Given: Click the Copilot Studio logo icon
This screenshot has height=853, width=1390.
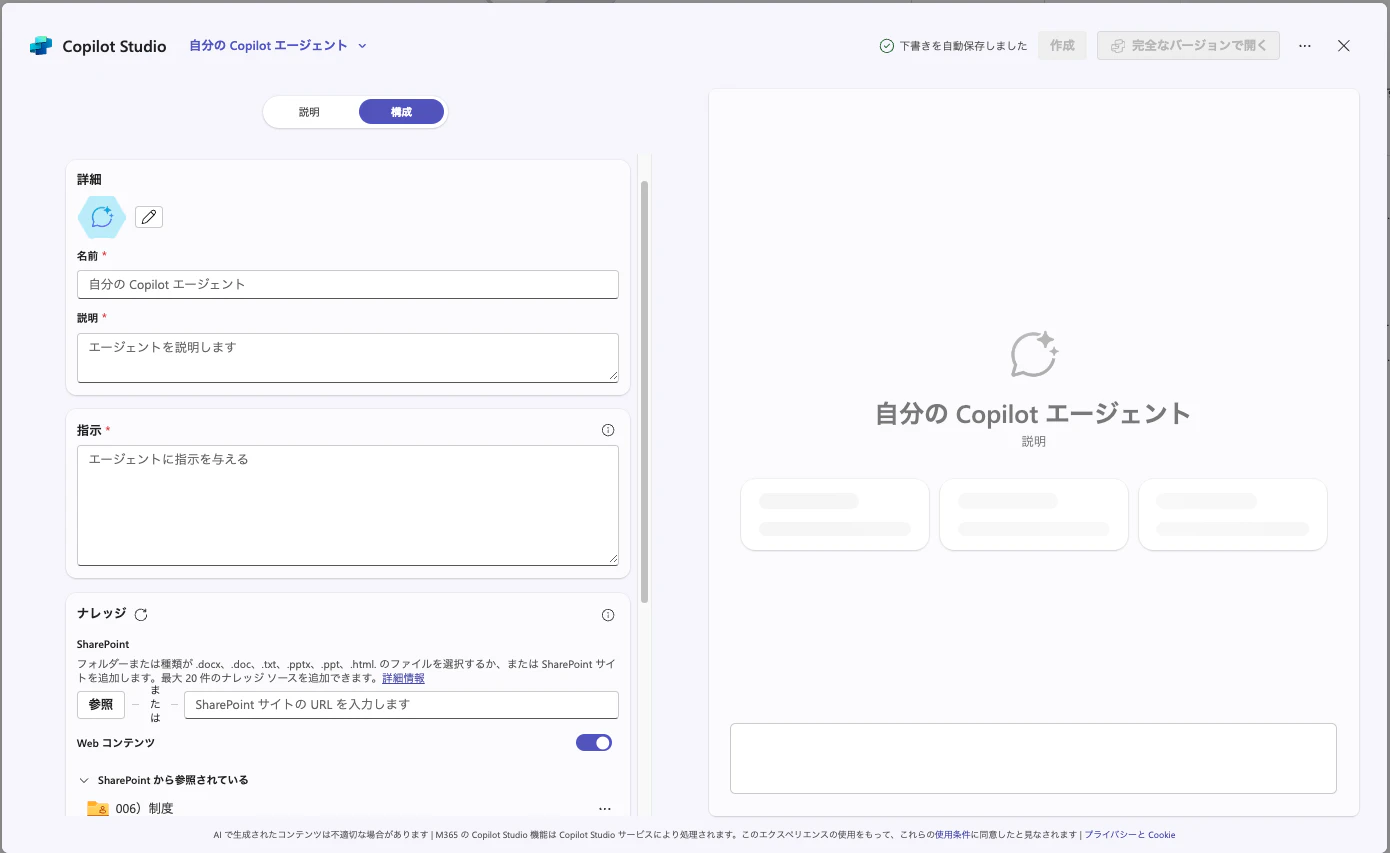Looking at the screenshot, I should tap(41, 46).
